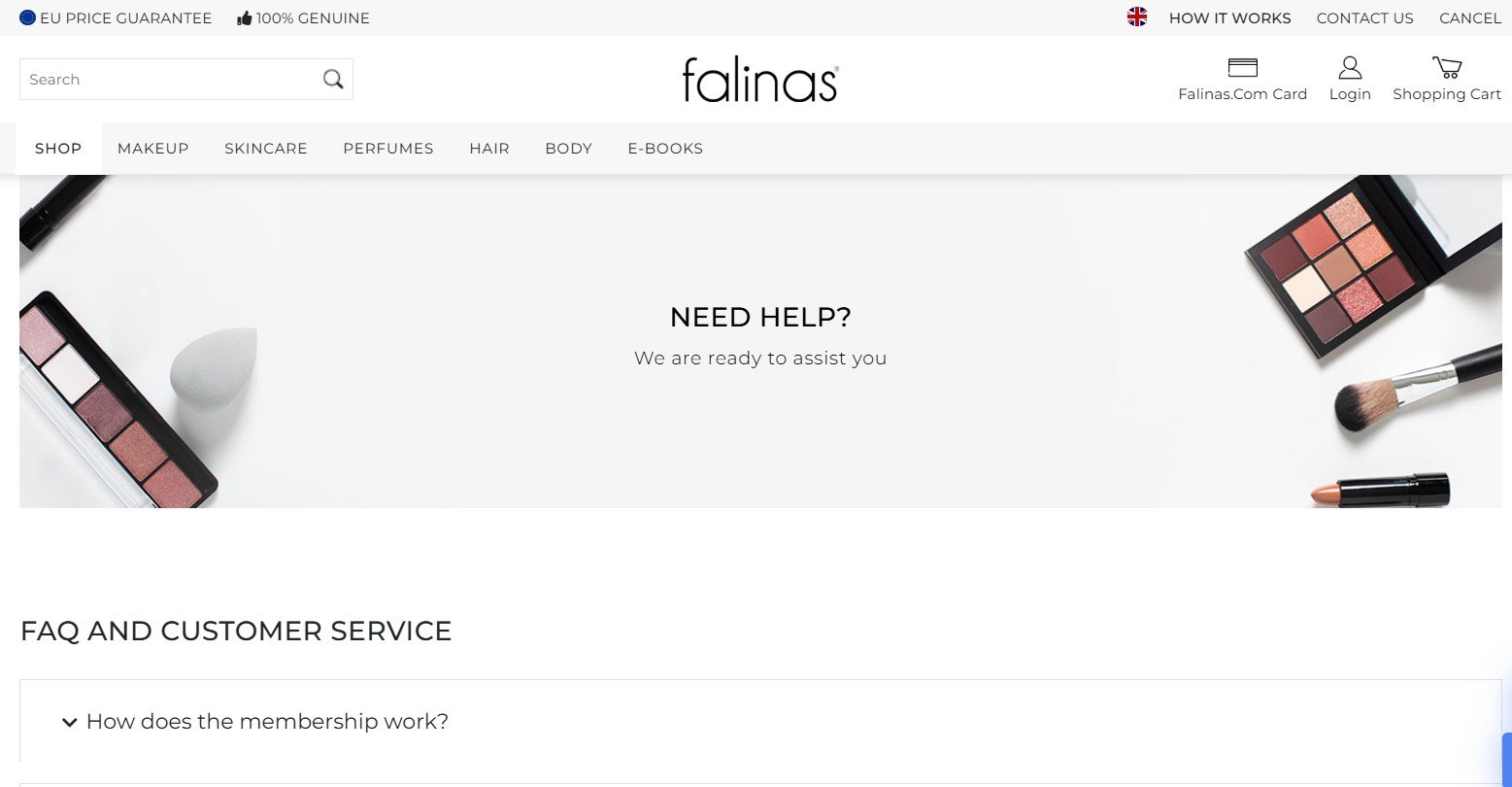Open the E-BOOKS menu entry
This screenshot has height=787, width=1512.
coord(664,148)
